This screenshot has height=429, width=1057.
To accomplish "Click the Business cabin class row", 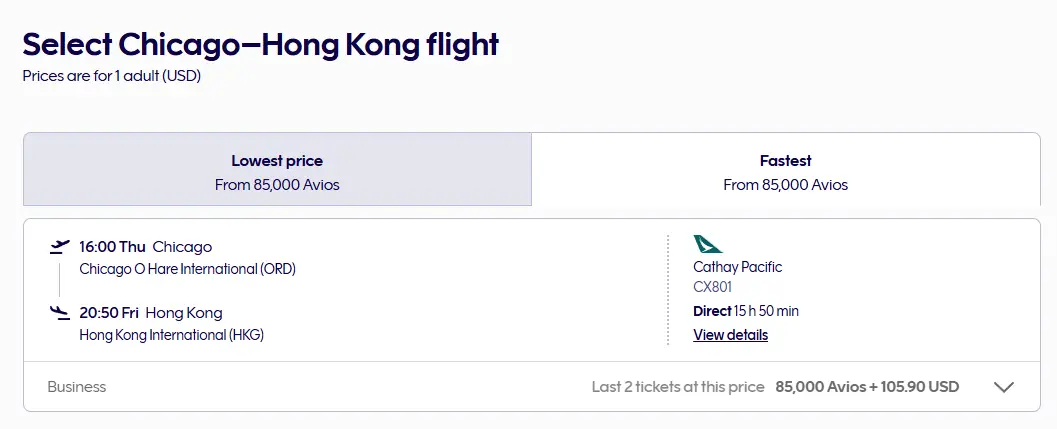I will [x=532, y=387].
